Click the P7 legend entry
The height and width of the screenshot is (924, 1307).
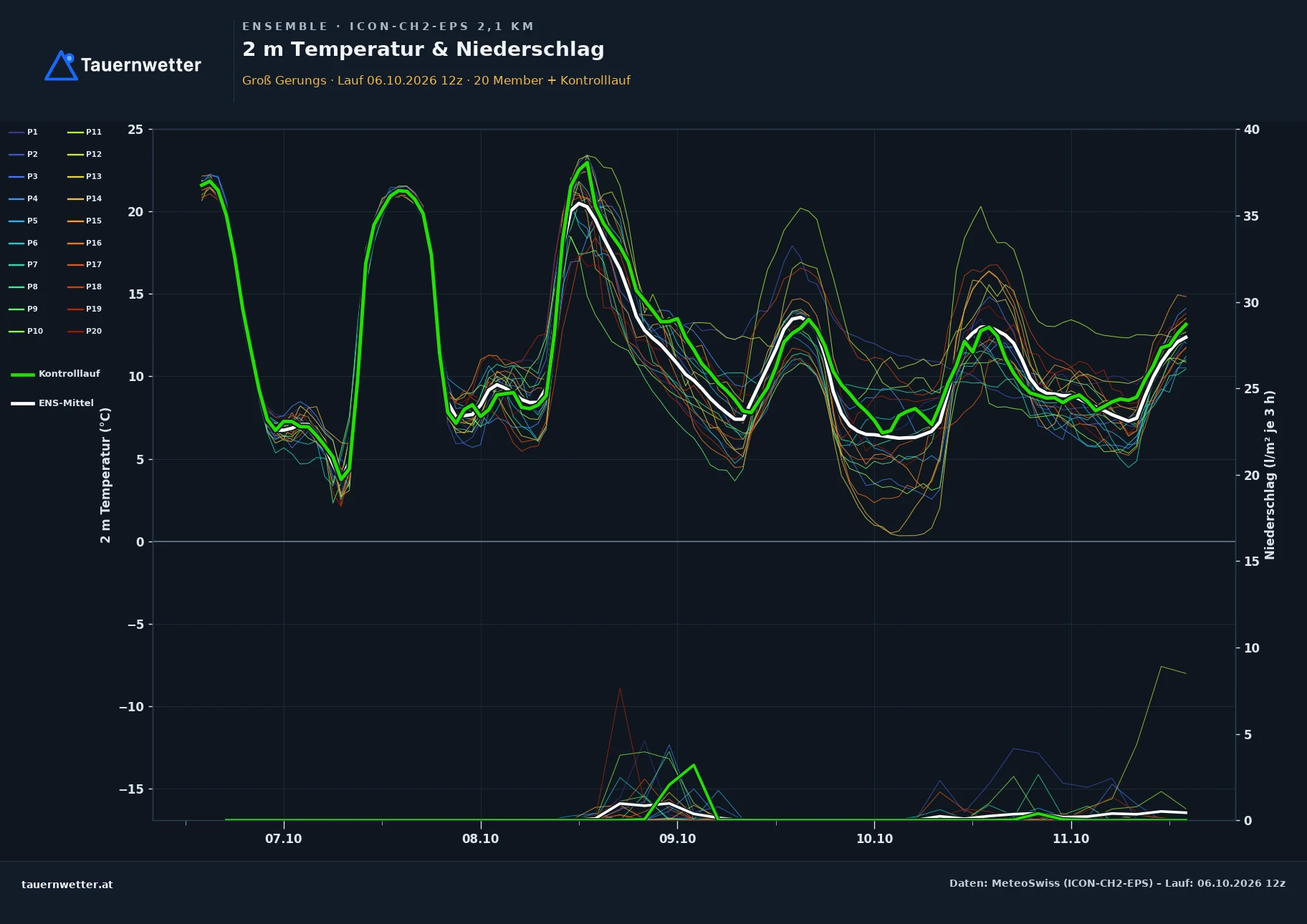tap(24, 264)
